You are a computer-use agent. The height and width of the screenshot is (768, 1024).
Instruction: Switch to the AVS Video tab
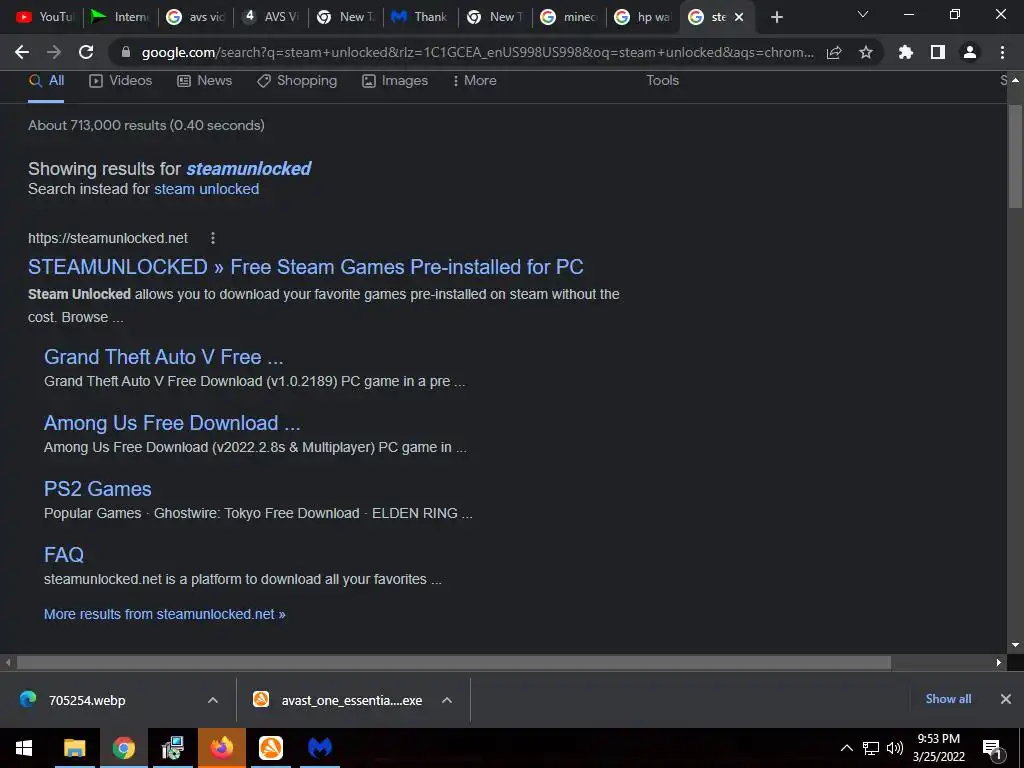click(270, 17)
